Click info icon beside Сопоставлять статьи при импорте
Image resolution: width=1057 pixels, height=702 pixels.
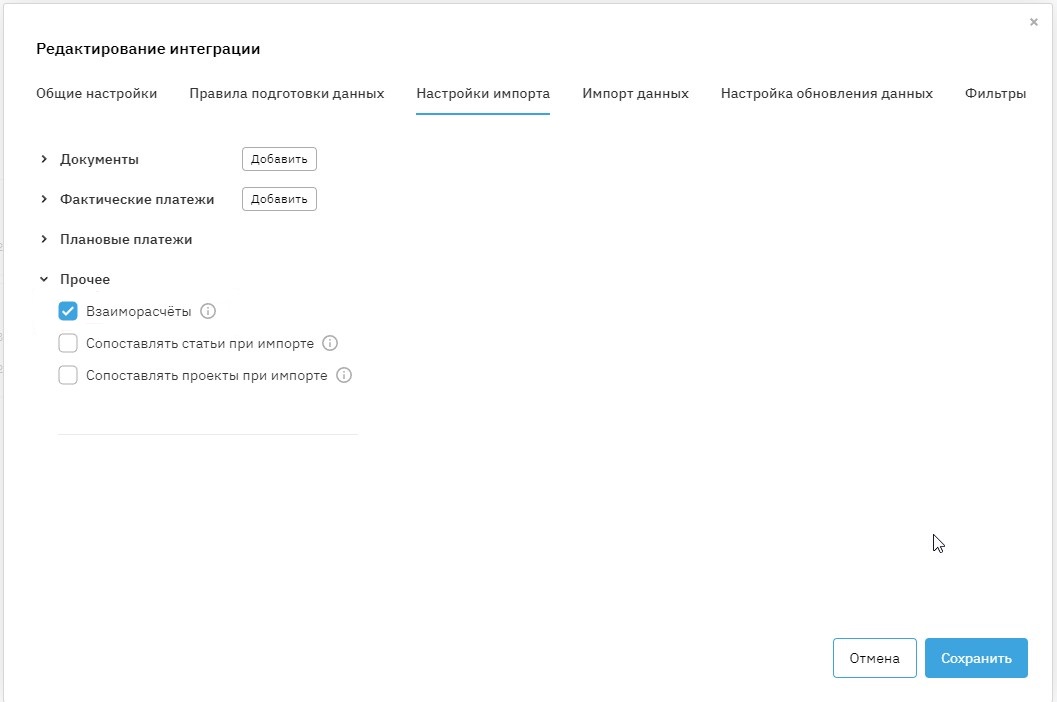click(x=330, y=343)
